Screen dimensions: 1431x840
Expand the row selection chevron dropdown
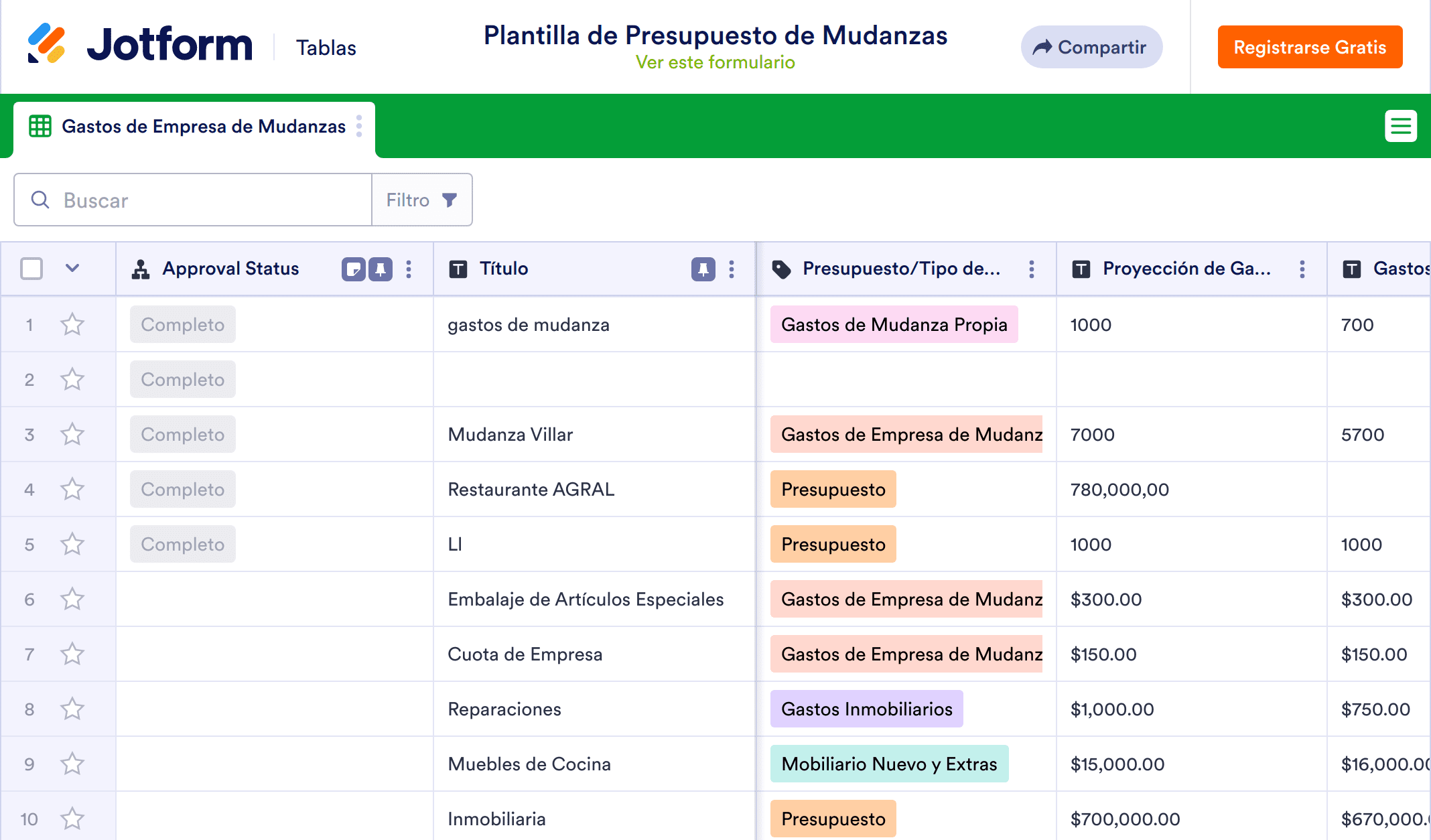click(72, 269)
